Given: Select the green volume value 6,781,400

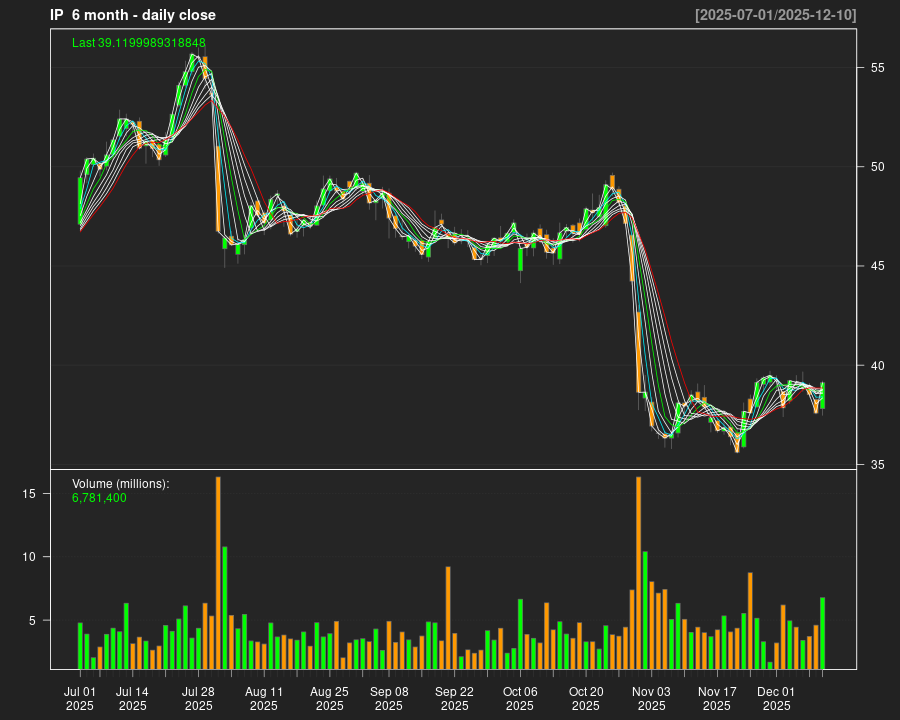Looking at the screenshot, I should click(99, 497).
